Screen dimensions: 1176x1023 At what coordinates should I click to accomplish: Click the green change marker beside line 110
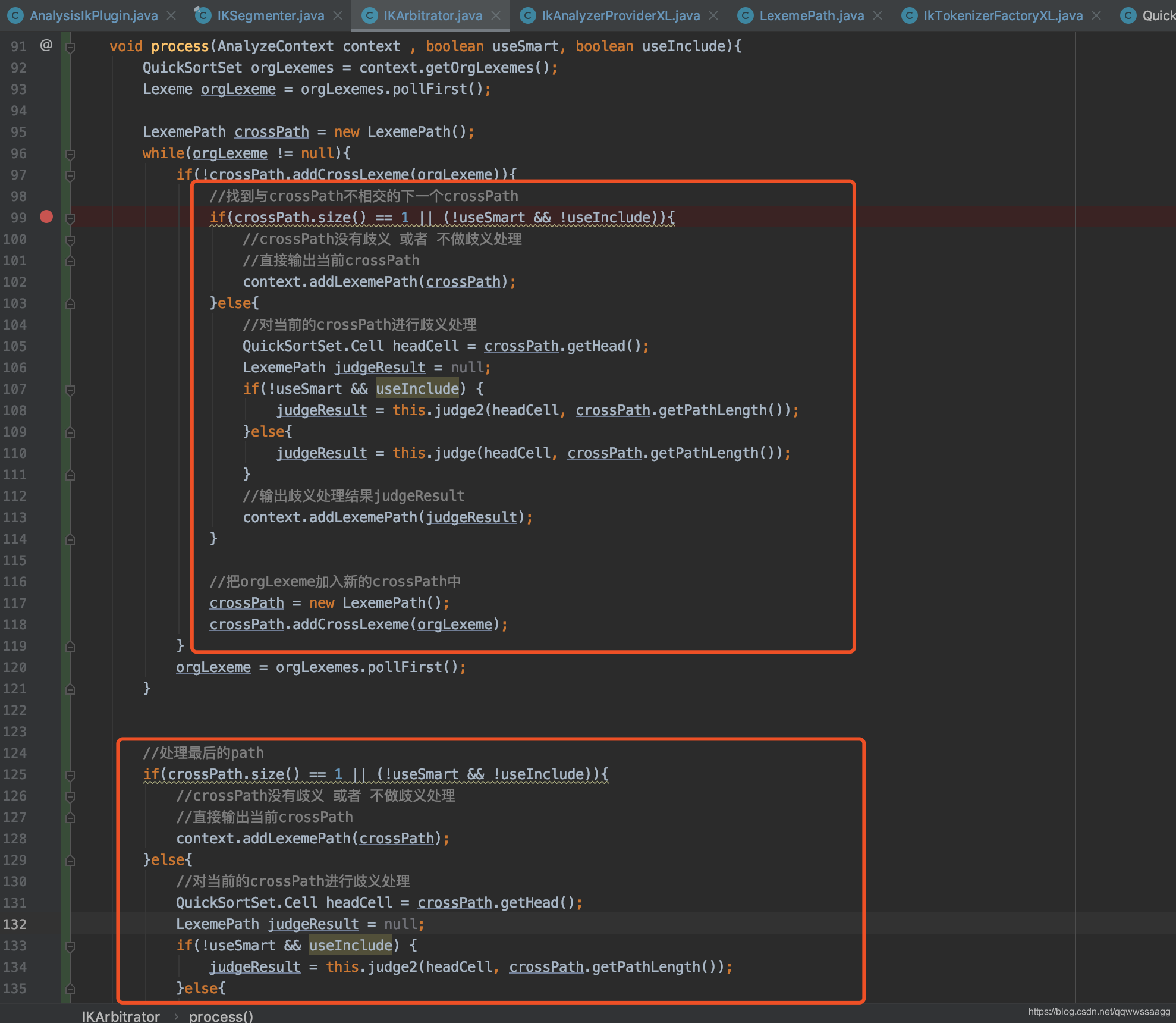tap(65, 453)
